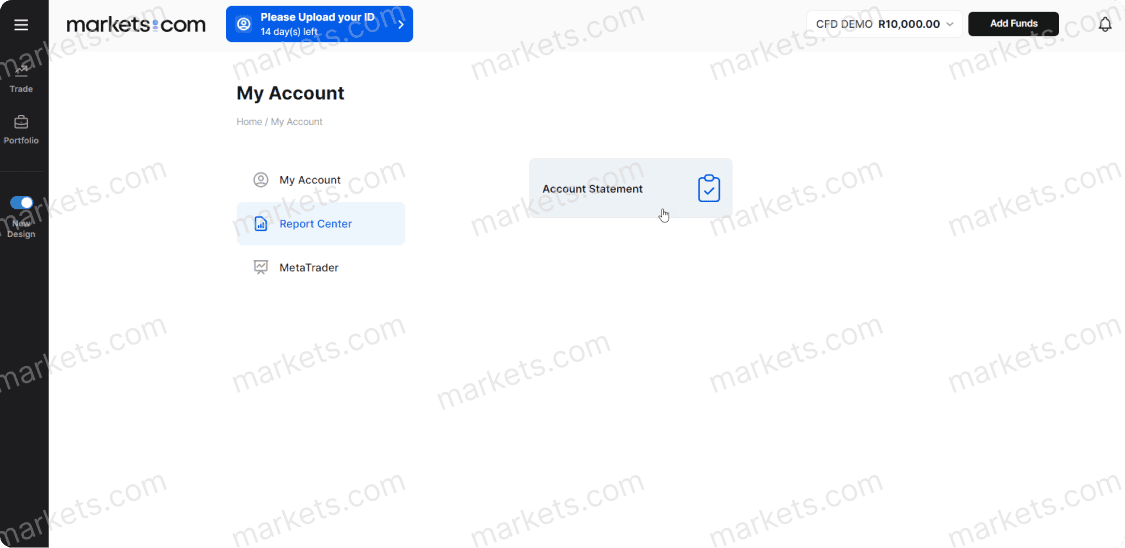
Task: Select MetaTrader menu item
Action: point(321,268)
